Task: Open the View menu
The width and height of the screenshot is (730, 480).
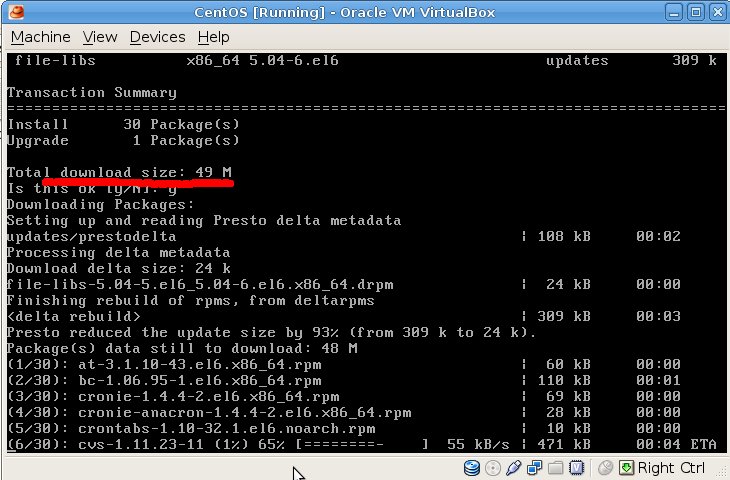Action: (100, 37)
